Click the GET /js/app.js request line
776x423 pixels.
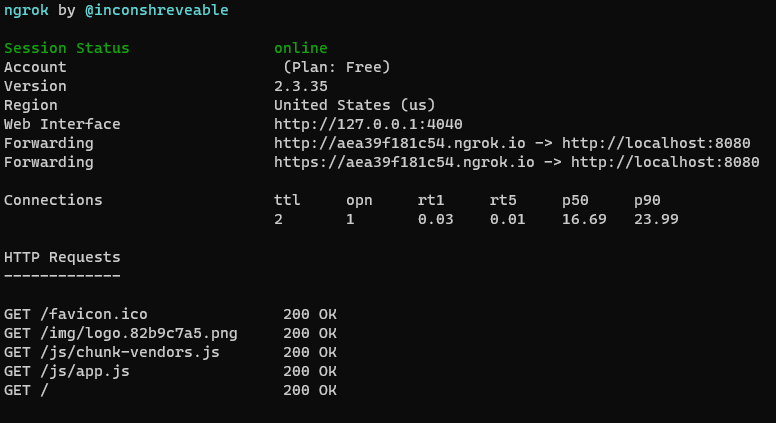[66, 371]
